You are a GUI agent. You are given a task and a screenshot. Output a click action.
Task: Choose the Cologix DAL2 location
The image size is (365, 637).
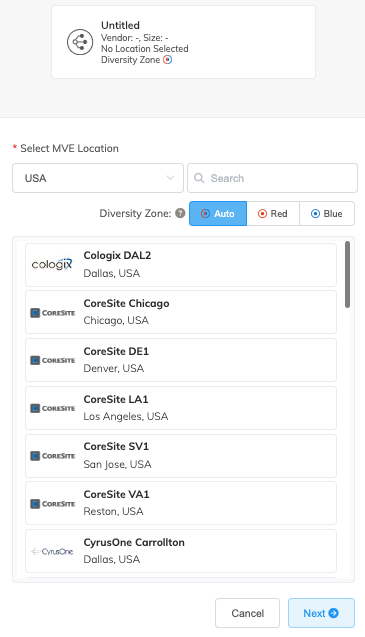click(x=181, y=265)
